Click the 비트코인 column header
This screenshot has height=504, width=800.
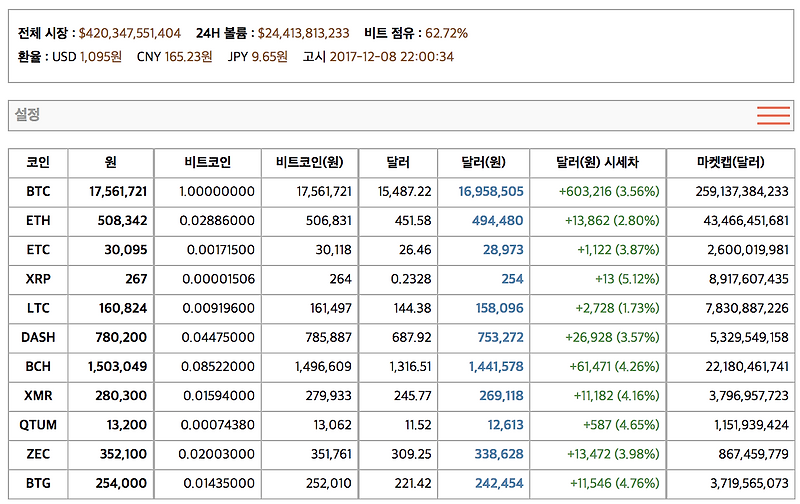pos(208,162)
